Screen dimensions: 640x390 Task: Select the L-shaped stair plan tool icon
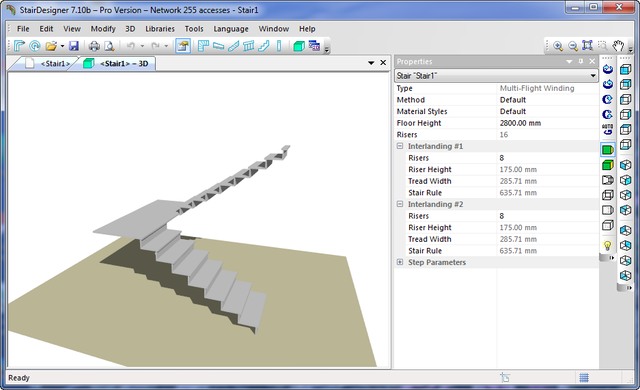tap(203, 46)
